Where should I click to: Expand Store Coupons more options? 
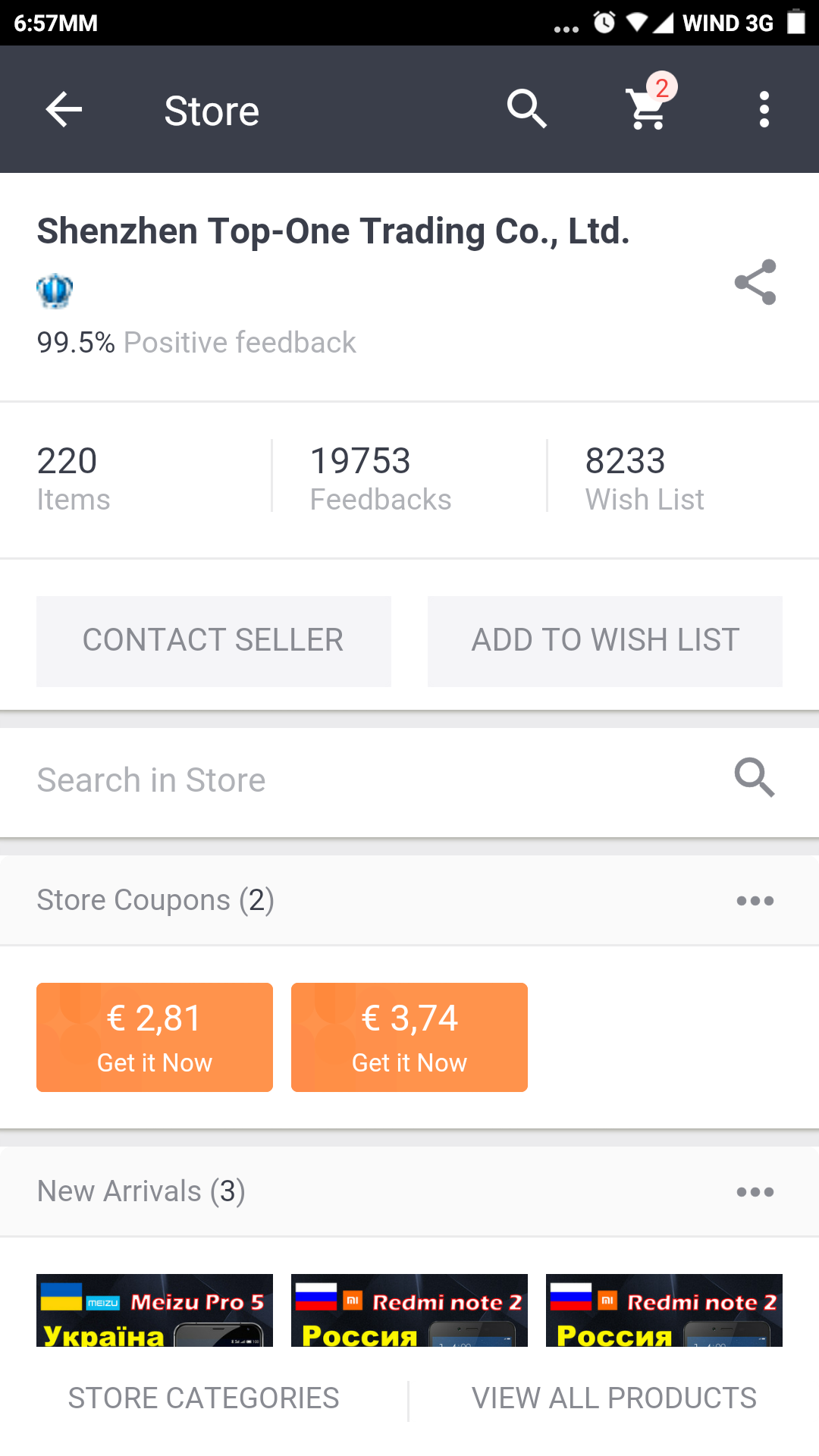pos(755,901)
